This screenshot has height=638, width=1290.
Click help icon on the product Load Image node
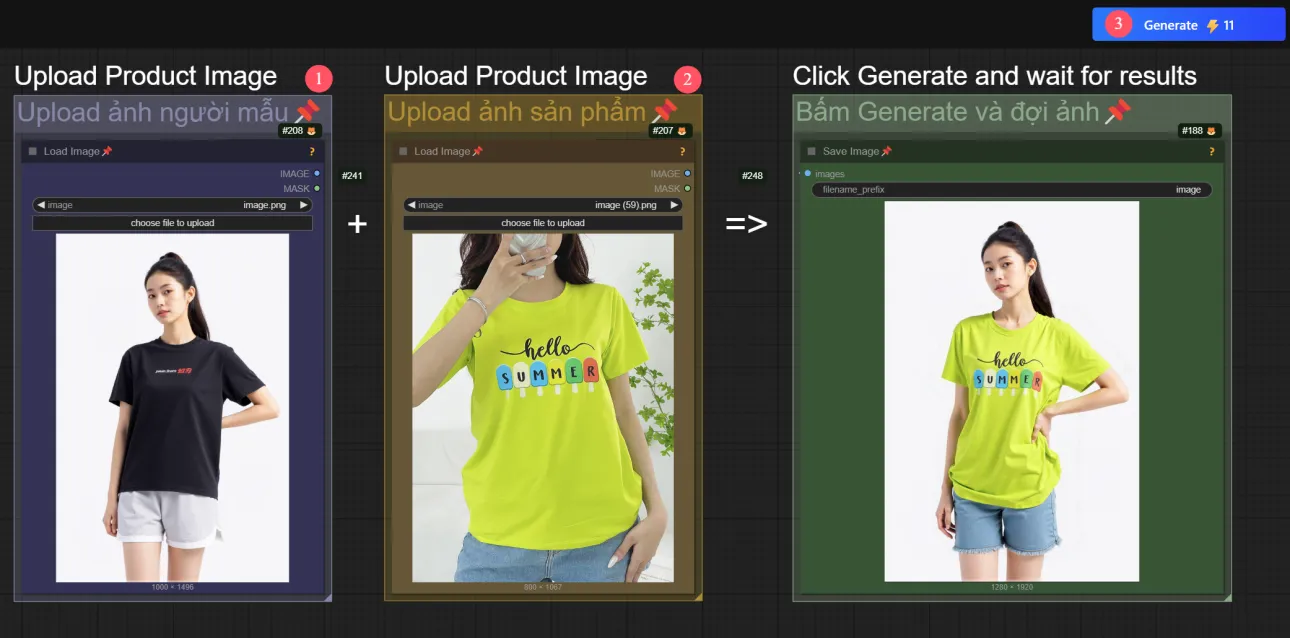tap(683, 152)
